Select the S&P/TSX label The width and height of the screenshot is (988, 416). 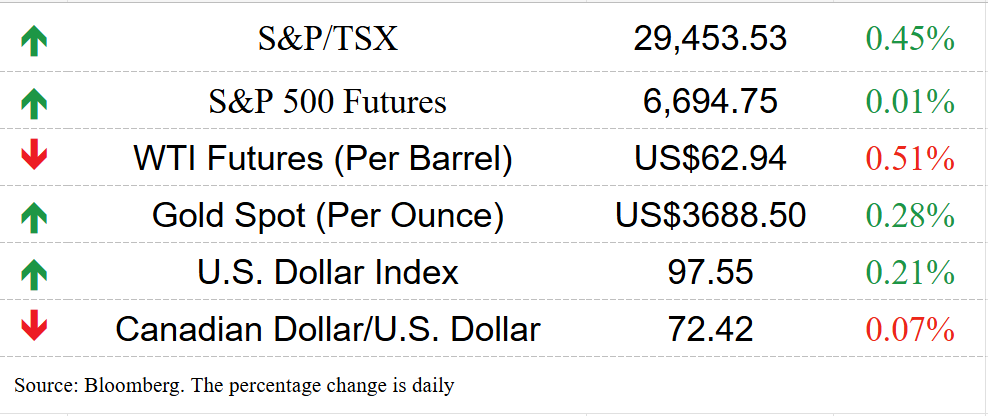click(x=328, y=39)
